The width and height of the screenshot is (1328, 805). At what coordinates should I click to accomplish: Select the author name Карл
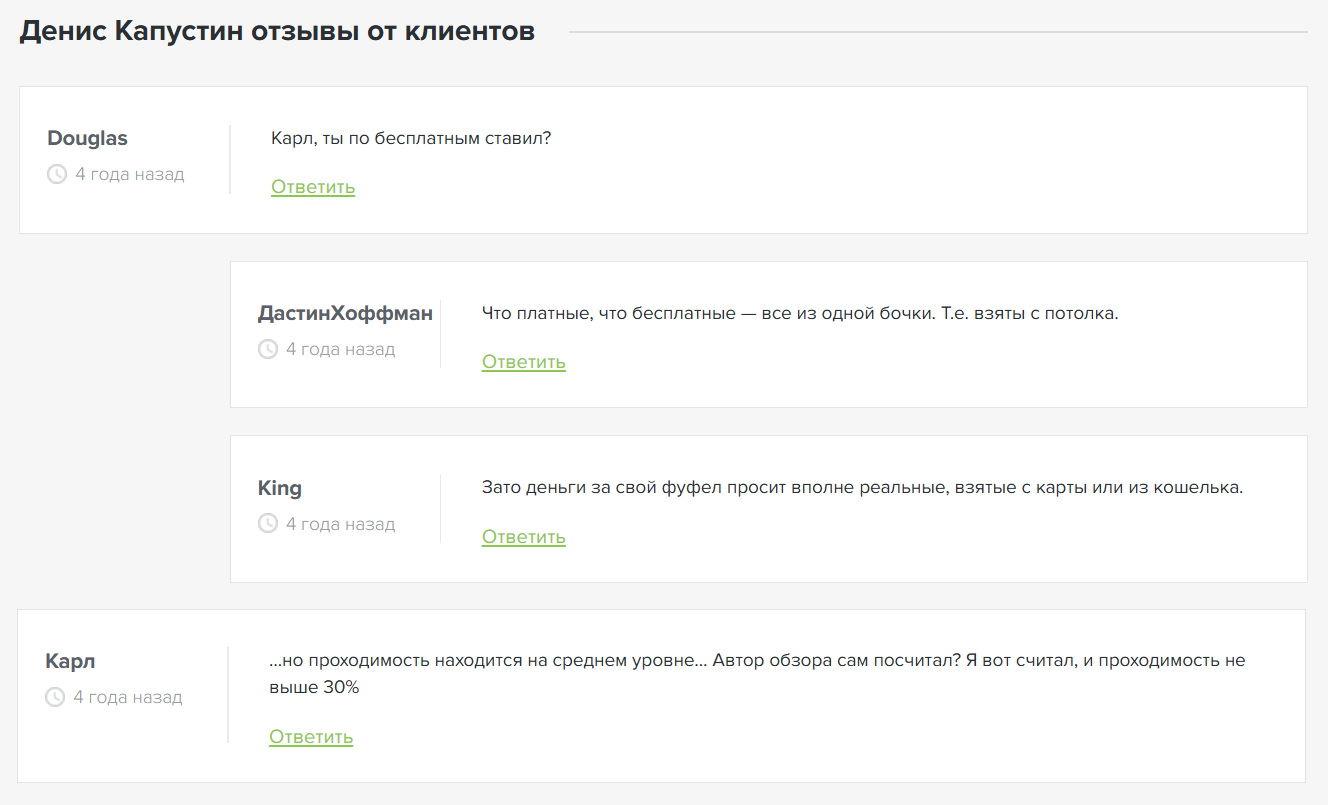[x=70, y=662]
